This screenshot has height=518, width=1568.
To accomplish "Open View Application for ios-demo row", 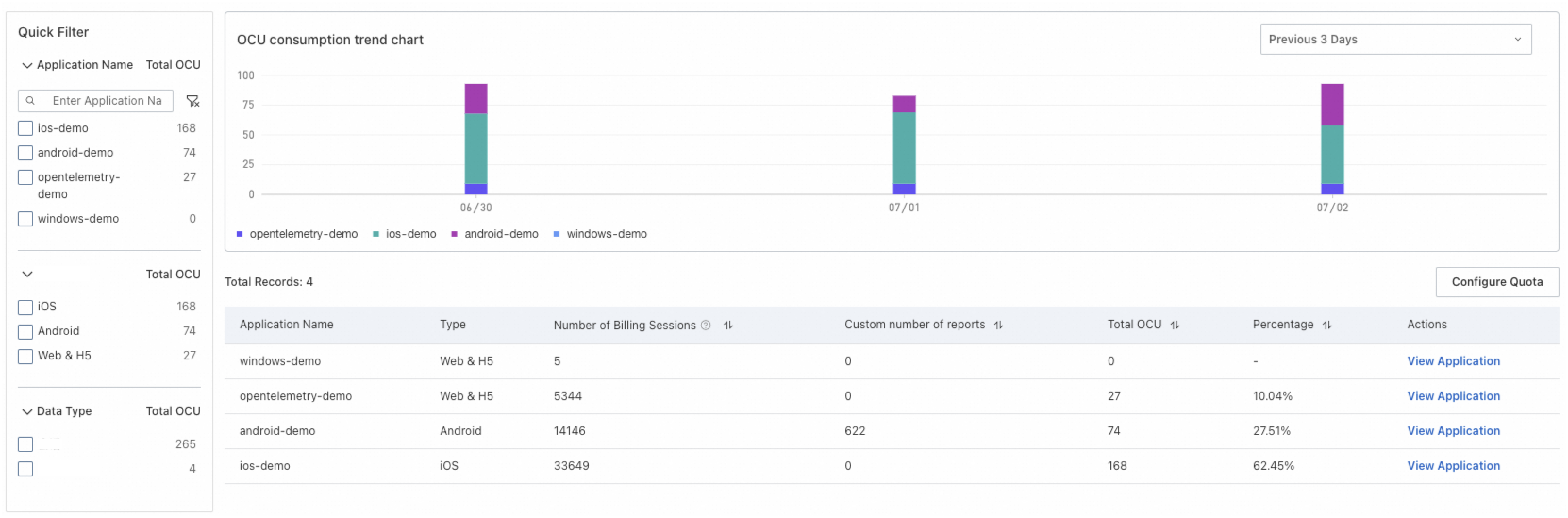I will (x=1453, y=466).
